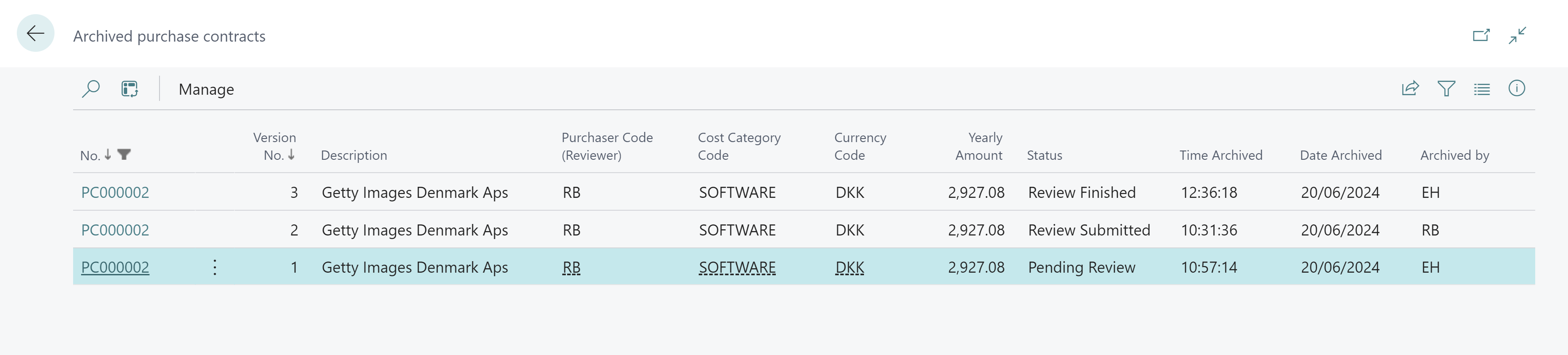Open PC000002 link in version 1 row
This screenshot has height=355, width=1568.
[115, 267]
